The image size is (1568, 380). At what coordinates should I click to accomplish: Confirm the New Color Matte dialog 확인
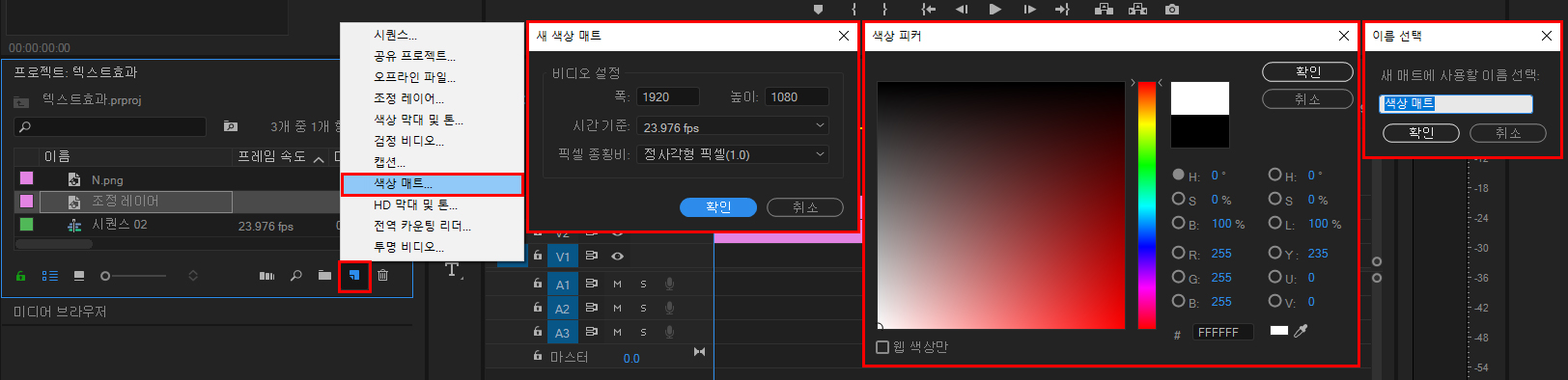718,207
